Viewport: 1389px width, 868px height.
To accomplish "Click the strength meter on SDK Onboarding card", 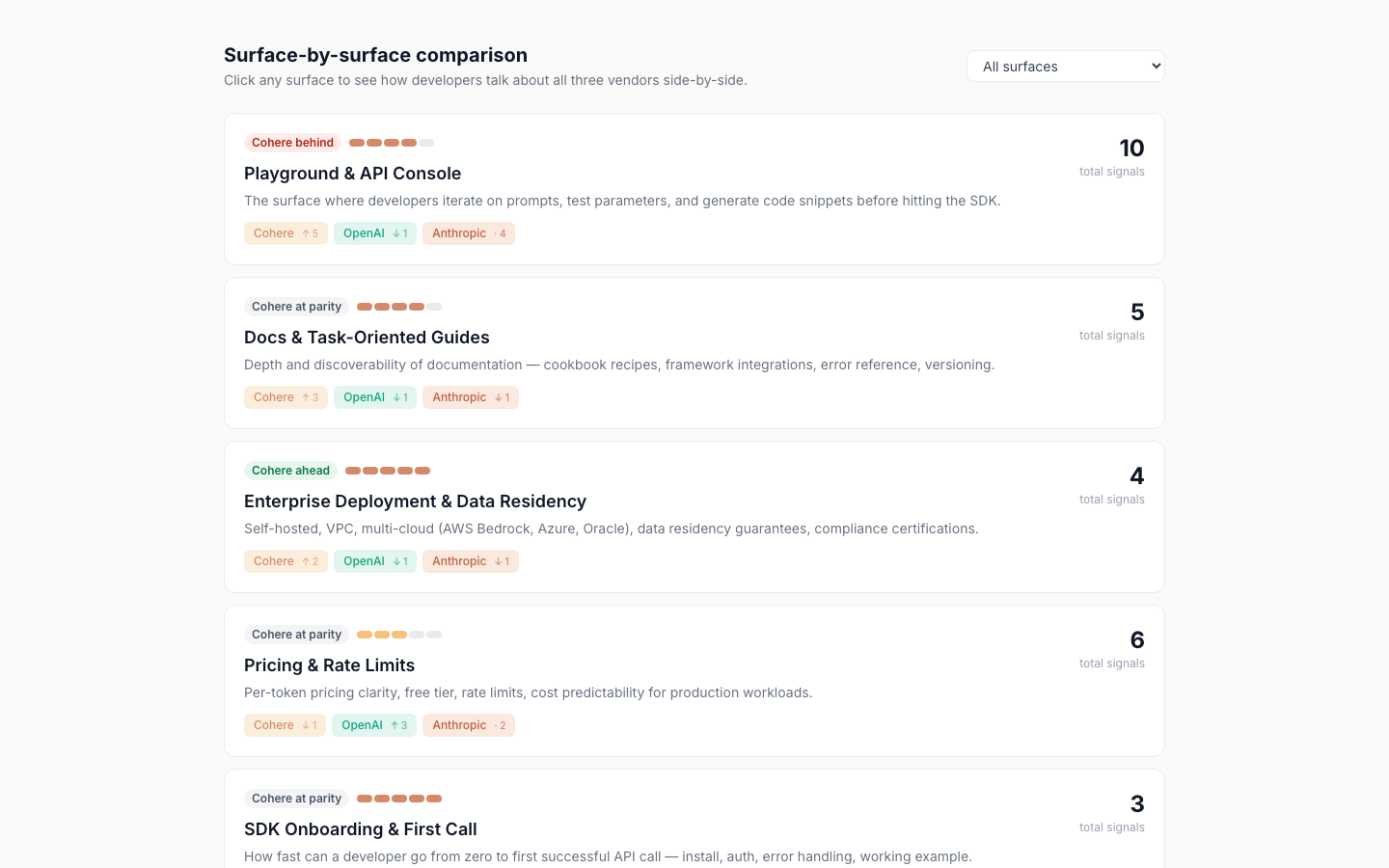I will (x=399, y=799).
